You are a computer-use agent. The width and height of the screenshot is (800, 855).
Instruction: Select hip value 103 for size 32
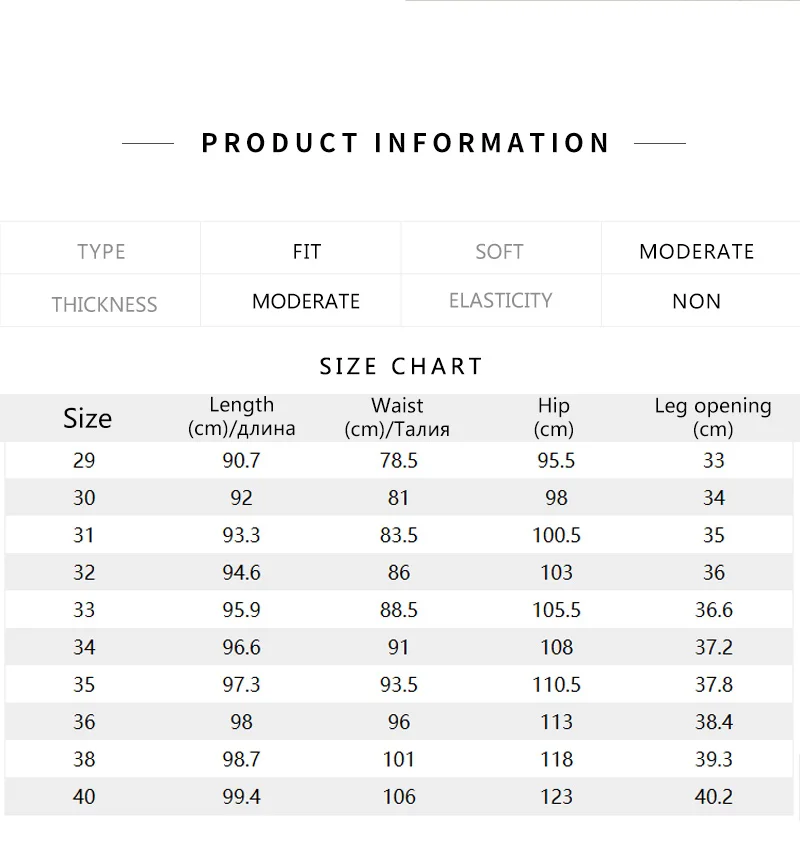tap(556, 573)
